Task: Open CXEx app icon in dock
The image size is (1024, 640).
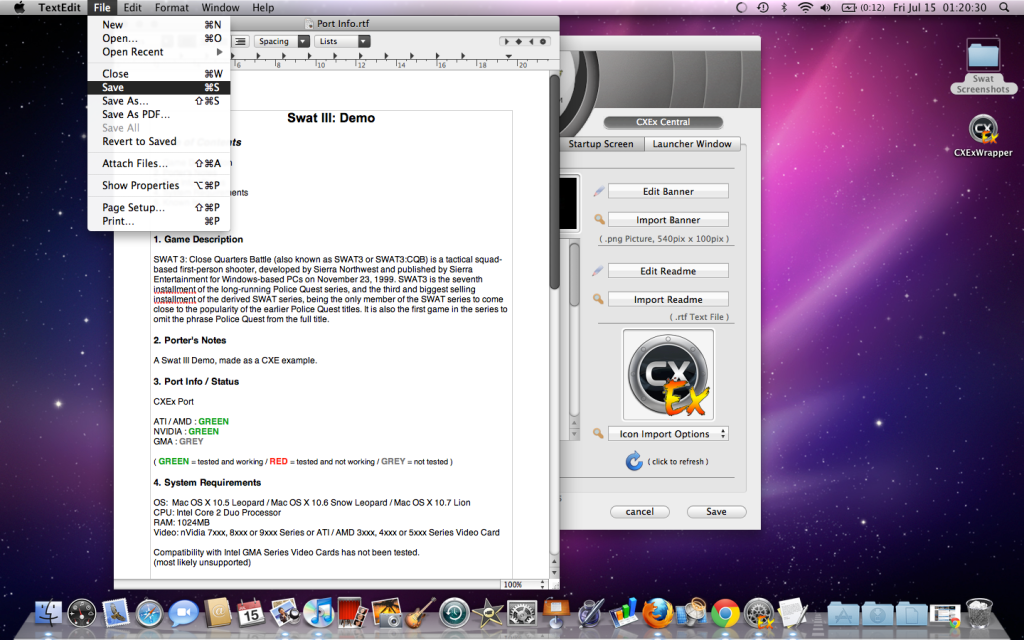Action: point(759,613)
